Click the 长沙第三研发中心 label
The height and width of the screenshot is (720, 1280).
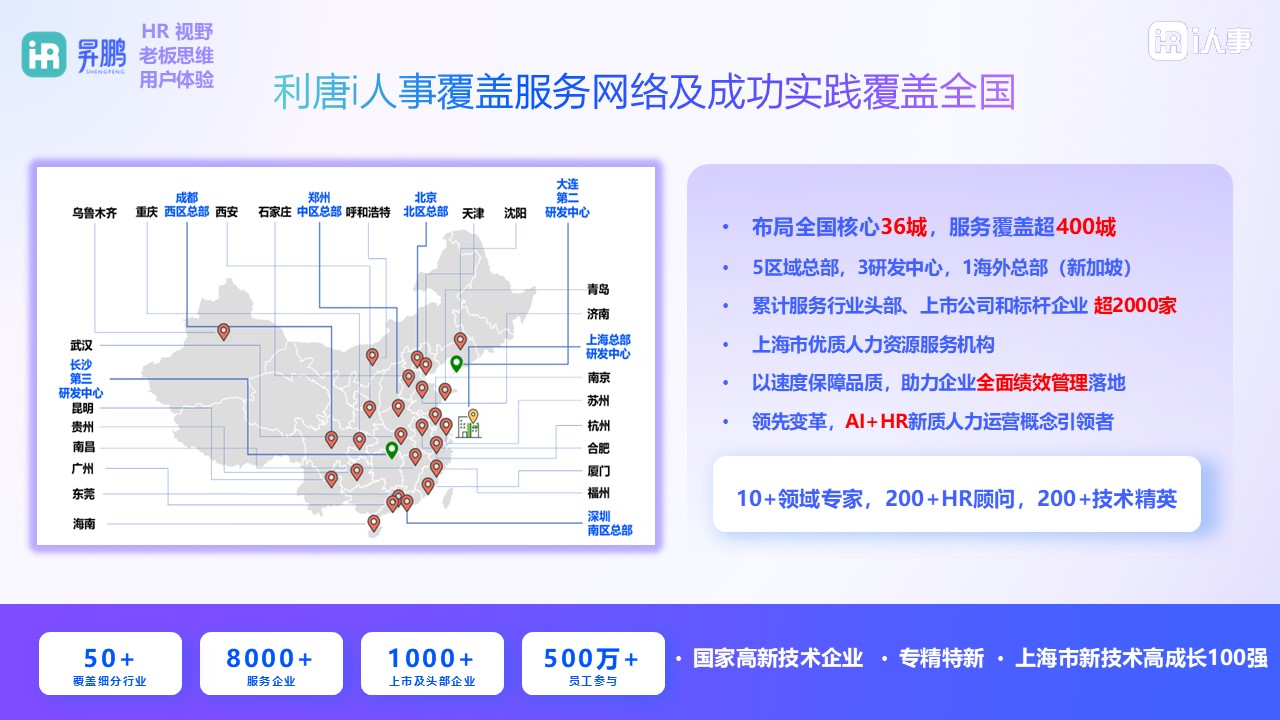[81, 379]
